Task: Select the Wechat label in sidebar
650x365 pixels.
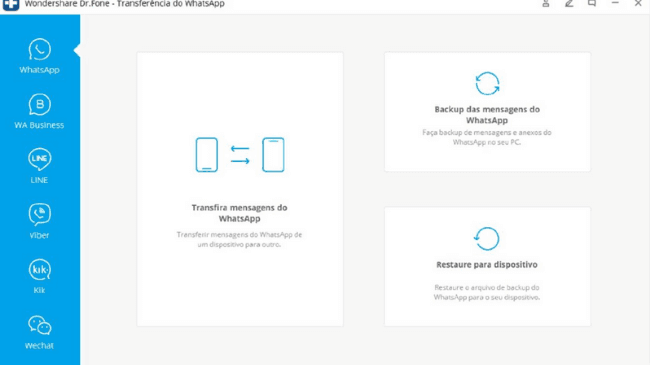Action: pyautogui.click(x=39, y=346)
